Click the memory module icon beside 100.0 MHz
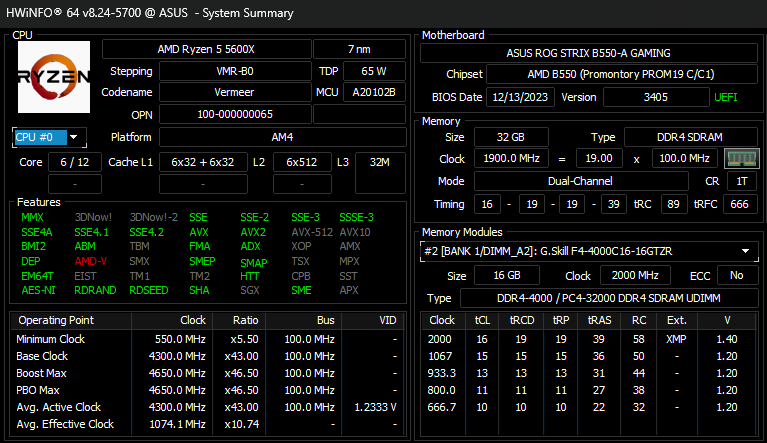Screen dimensions: 767x443 click(x=742, y=158)
